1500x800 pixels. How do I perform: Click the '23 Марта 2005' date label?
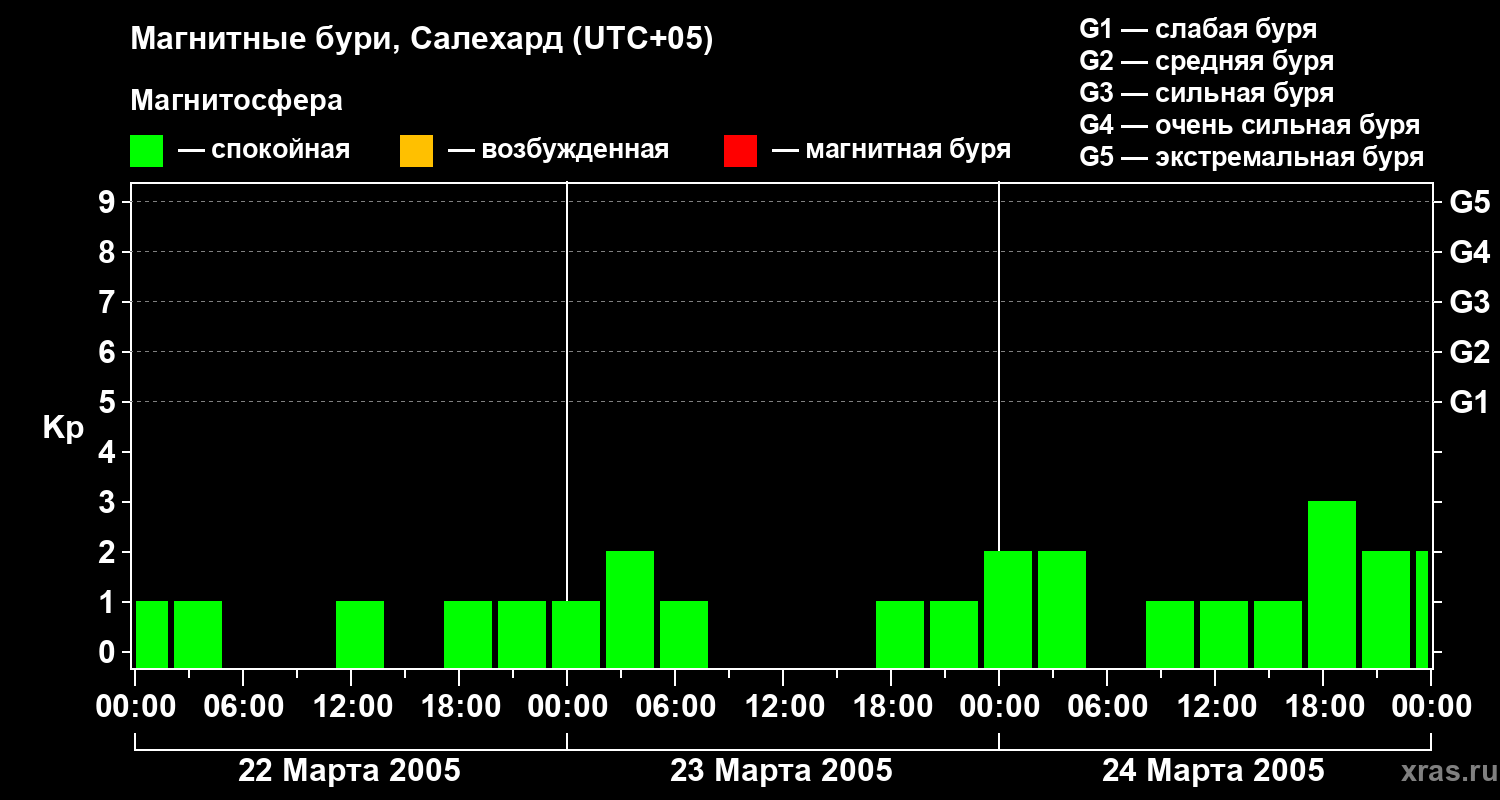tap(781, 770)
